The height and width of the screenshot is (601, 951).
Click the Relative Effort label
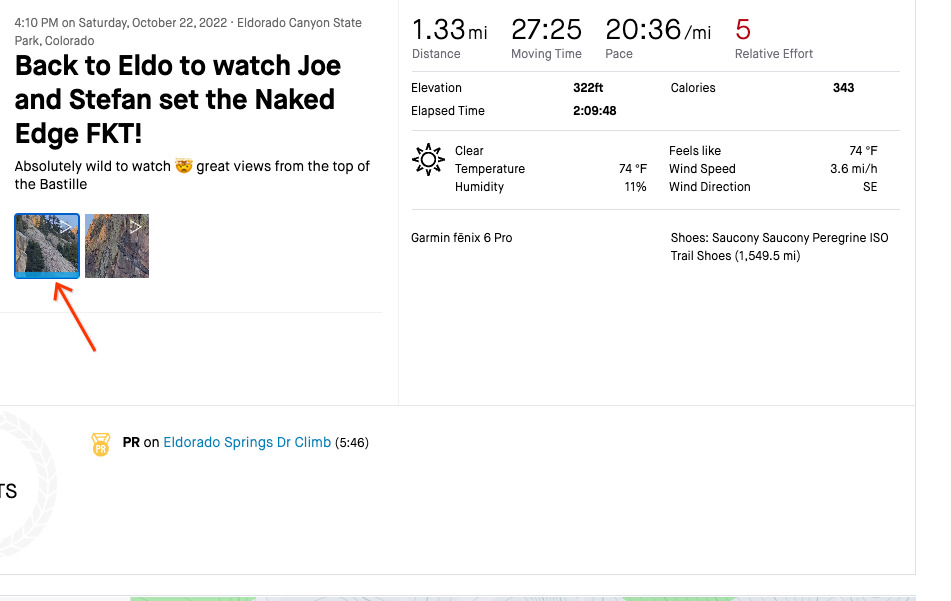(774, 54)
